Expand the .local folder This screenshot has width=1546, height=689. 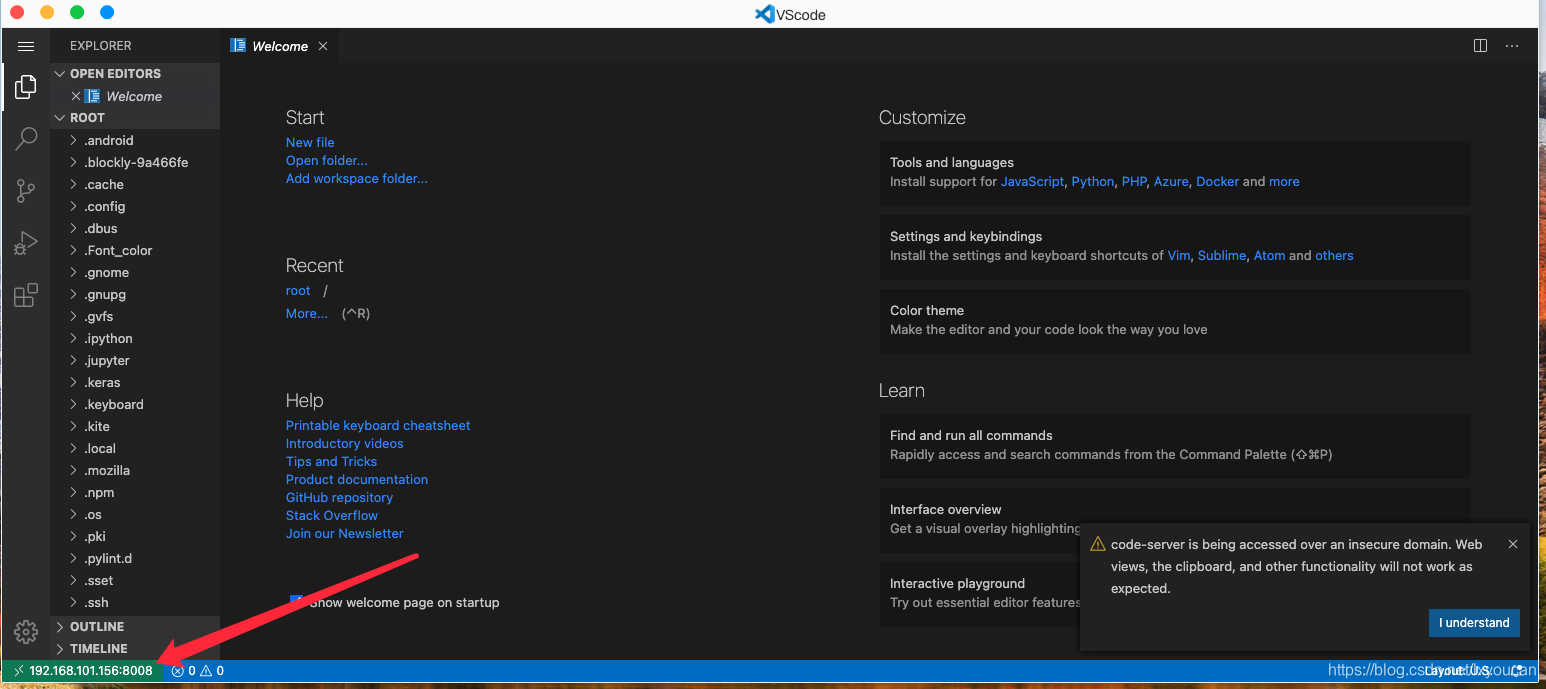(x=135, y=448)
